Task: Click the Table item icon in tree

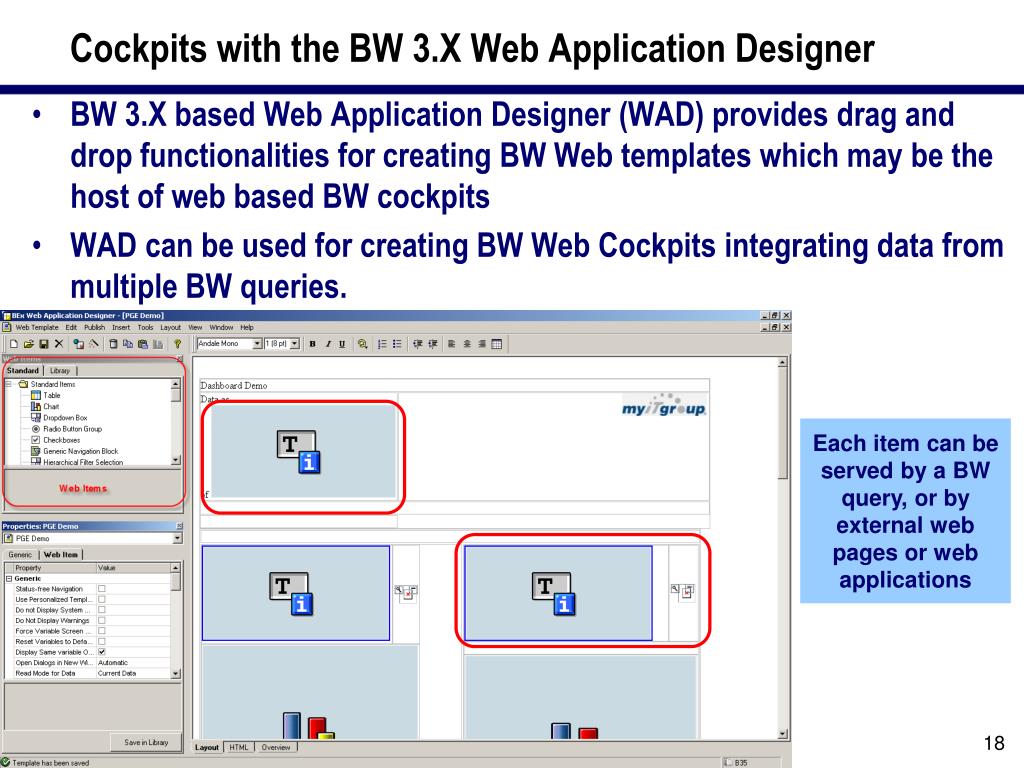Action: (x=36, y=395)
